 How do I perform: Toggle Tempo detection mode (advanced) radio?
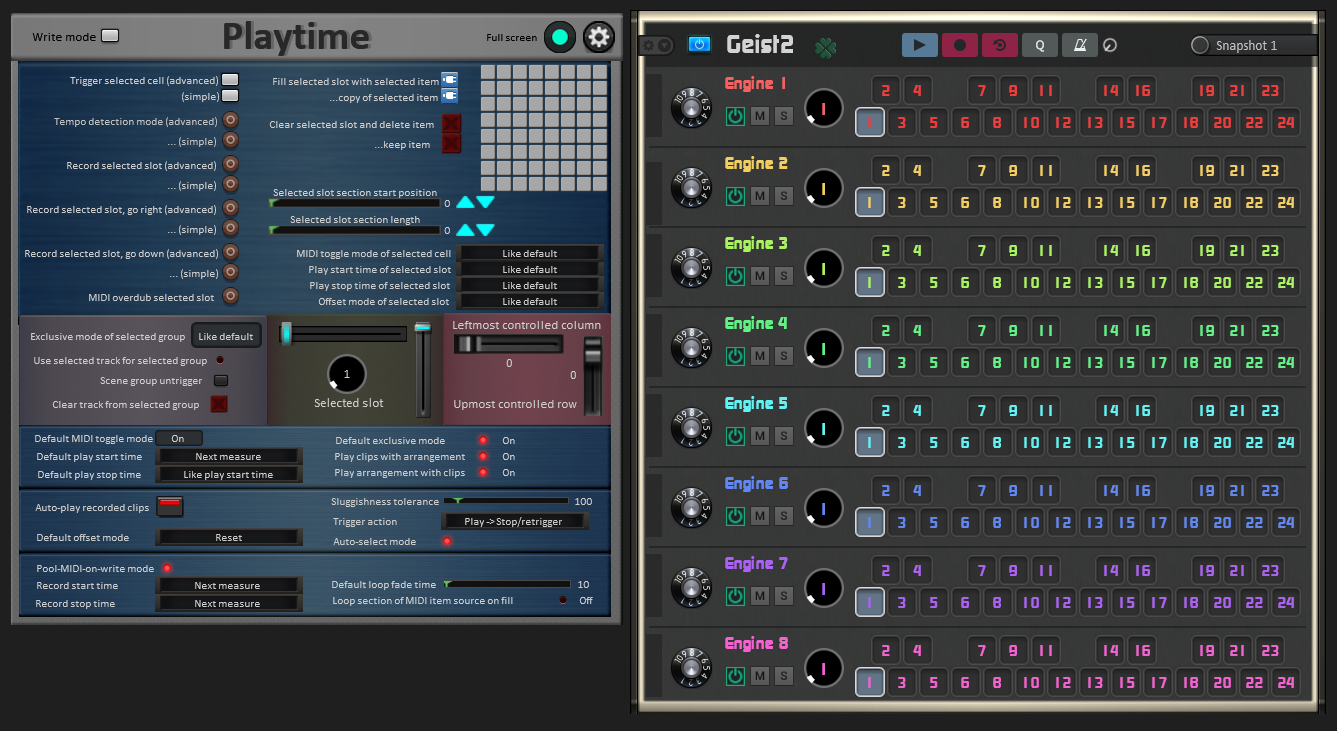coord(230,120)
